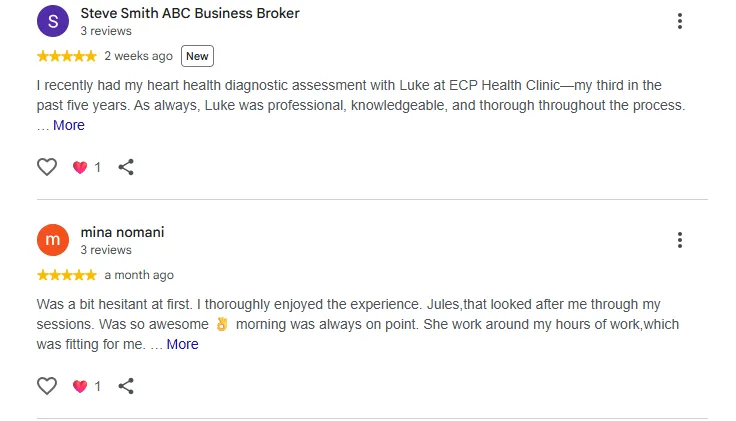The height and width of the screenshot is (421, 736).
Task: Click the pink heart reaction on mina's review
Action: click(x=80, y=386)
